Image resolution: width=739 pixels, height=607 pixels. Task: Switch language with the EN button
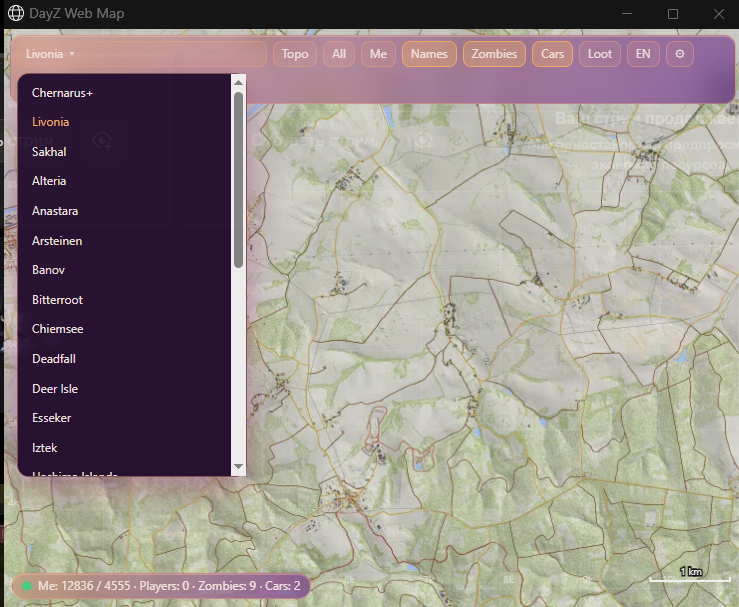[x=643, y=54]
